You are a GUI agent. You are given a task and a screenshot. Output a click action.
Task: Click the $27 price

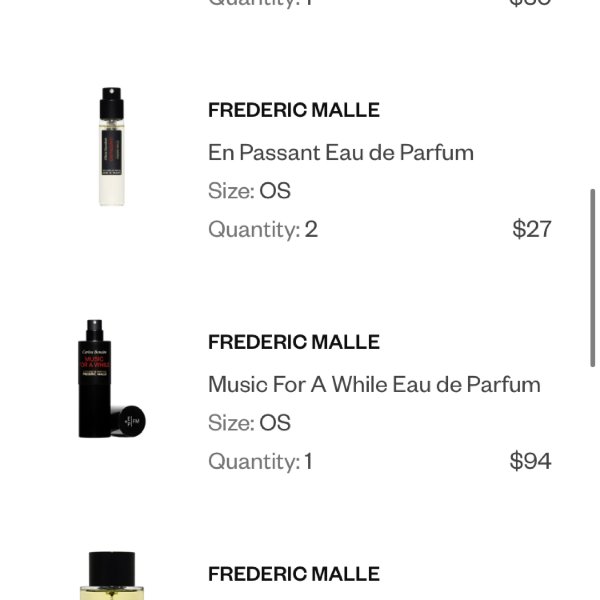532,229
